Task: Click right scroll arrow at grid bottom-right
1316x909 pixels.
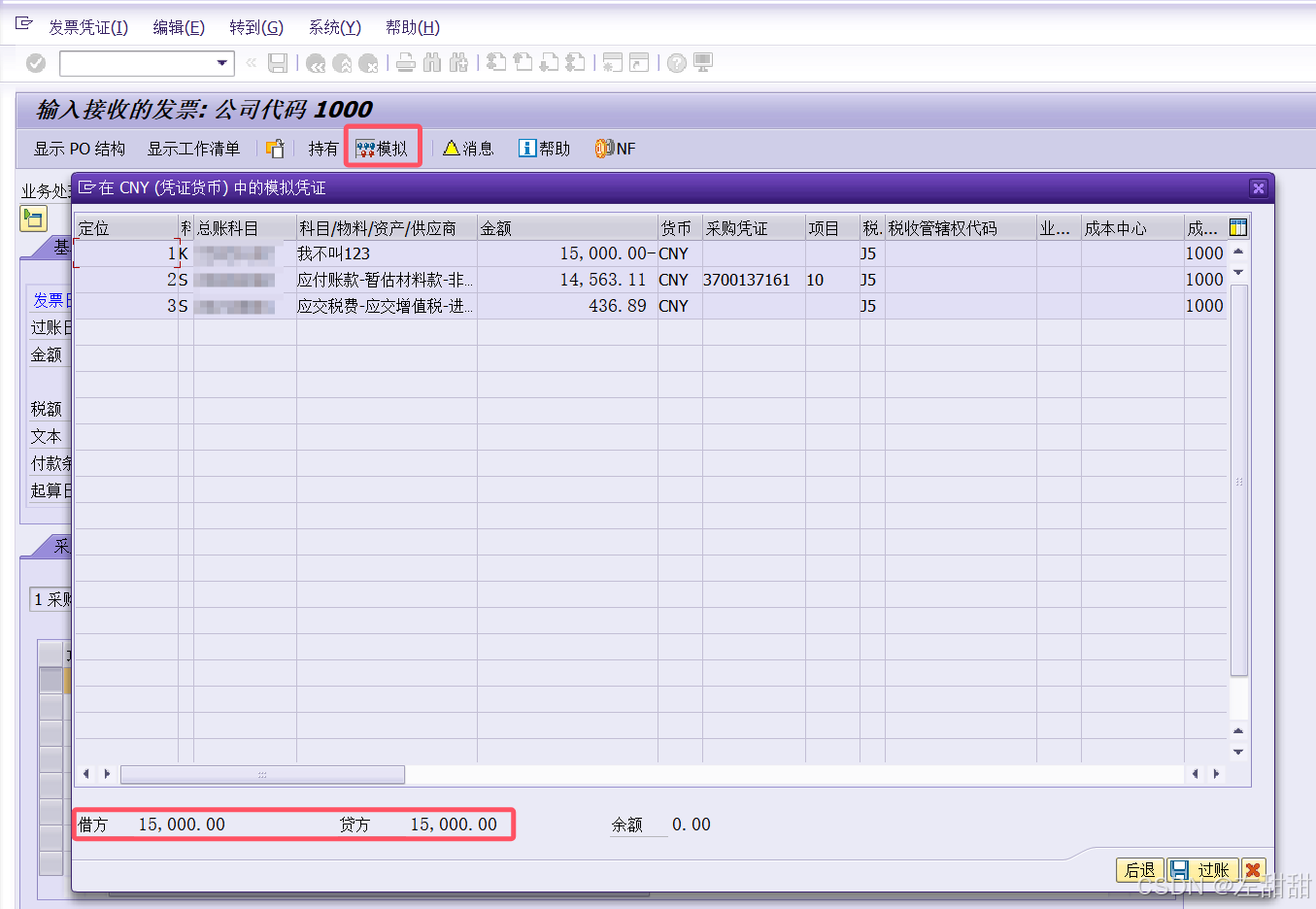Action: click(1217, 774)
